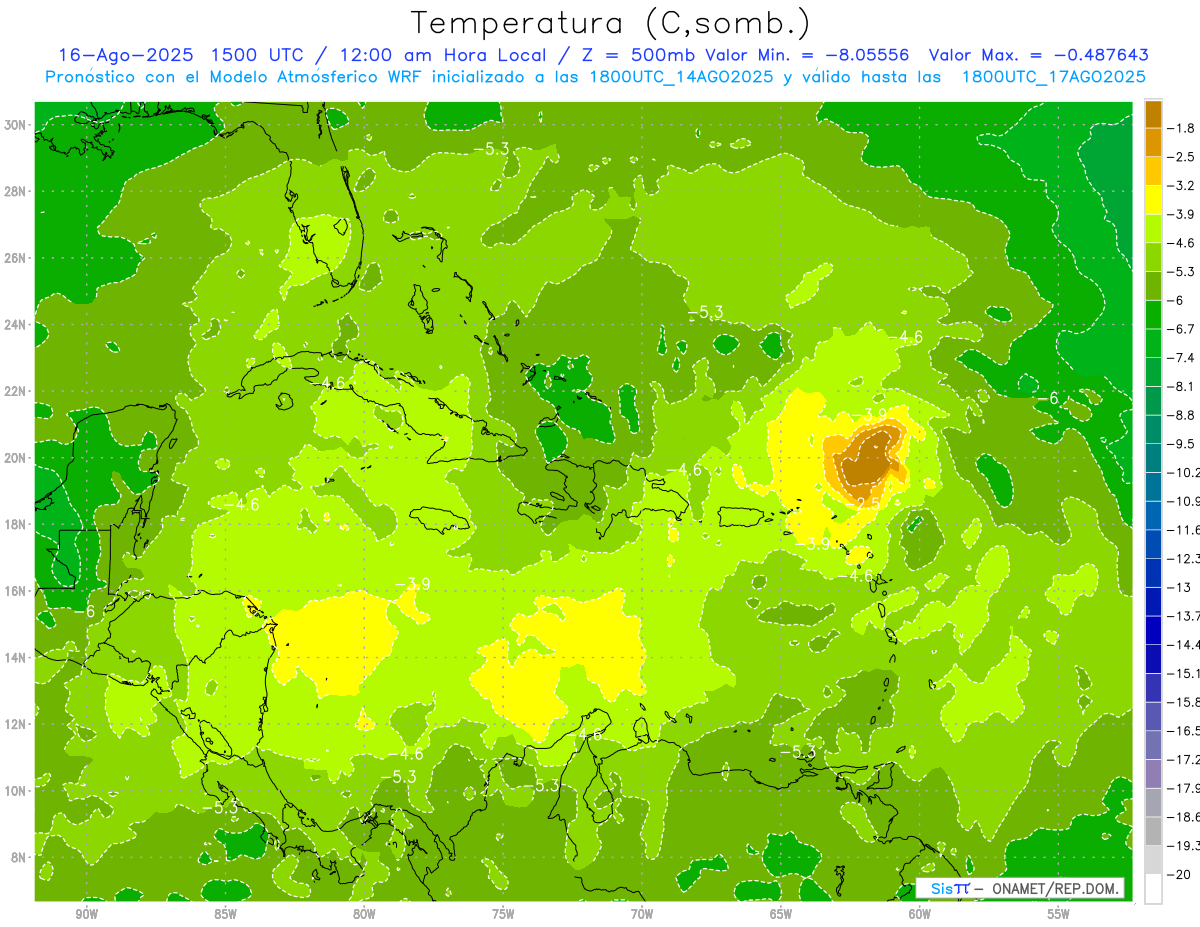Click the gray legend swatch between -18.6 and -19.3
1200x927 pixels.
point(1153,830)
